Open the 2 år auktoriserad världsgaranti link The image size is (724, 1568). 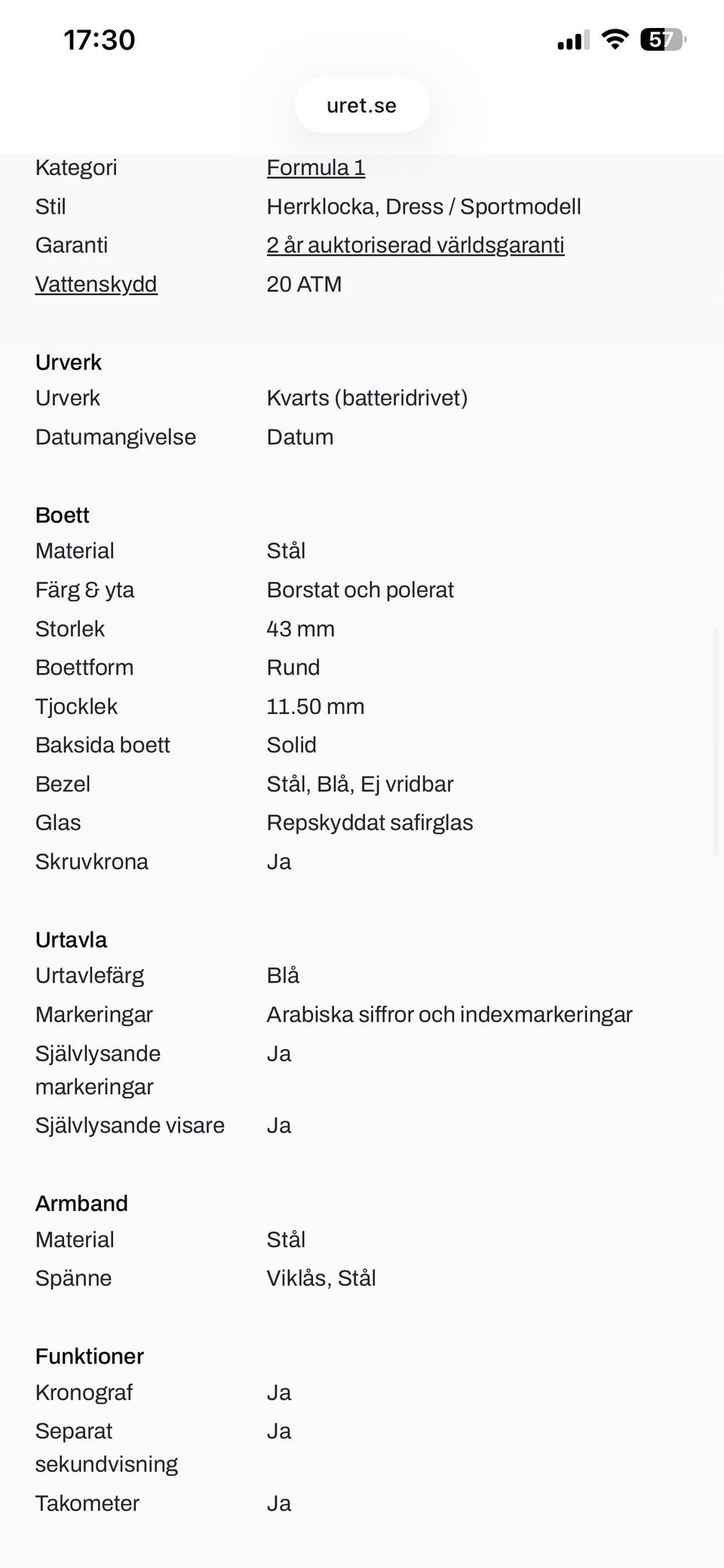click(415, 245)
